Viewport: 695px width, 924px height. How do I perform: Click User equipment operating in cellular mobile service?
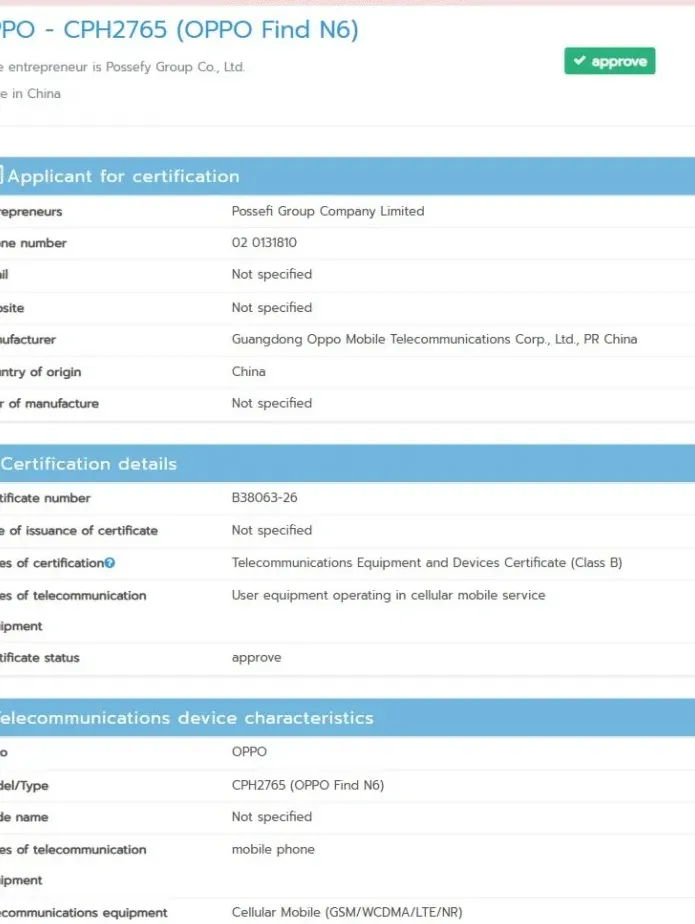coord(388,595)
